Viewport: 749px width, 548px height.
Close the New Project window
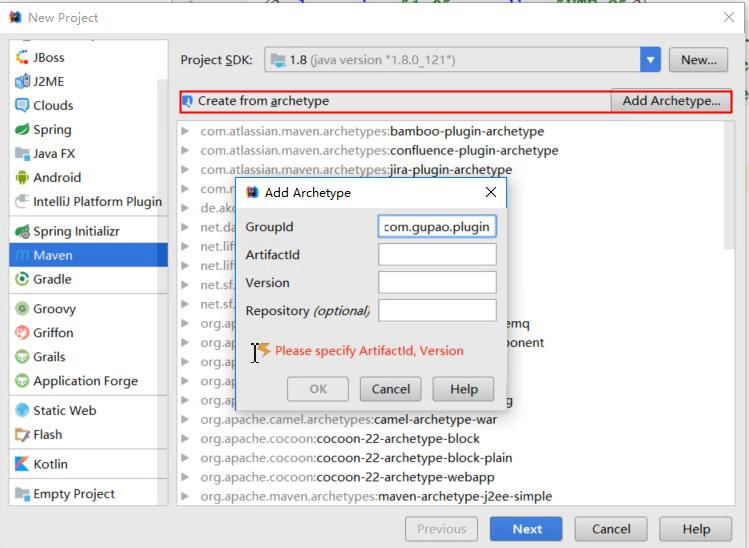pos(728,18)
